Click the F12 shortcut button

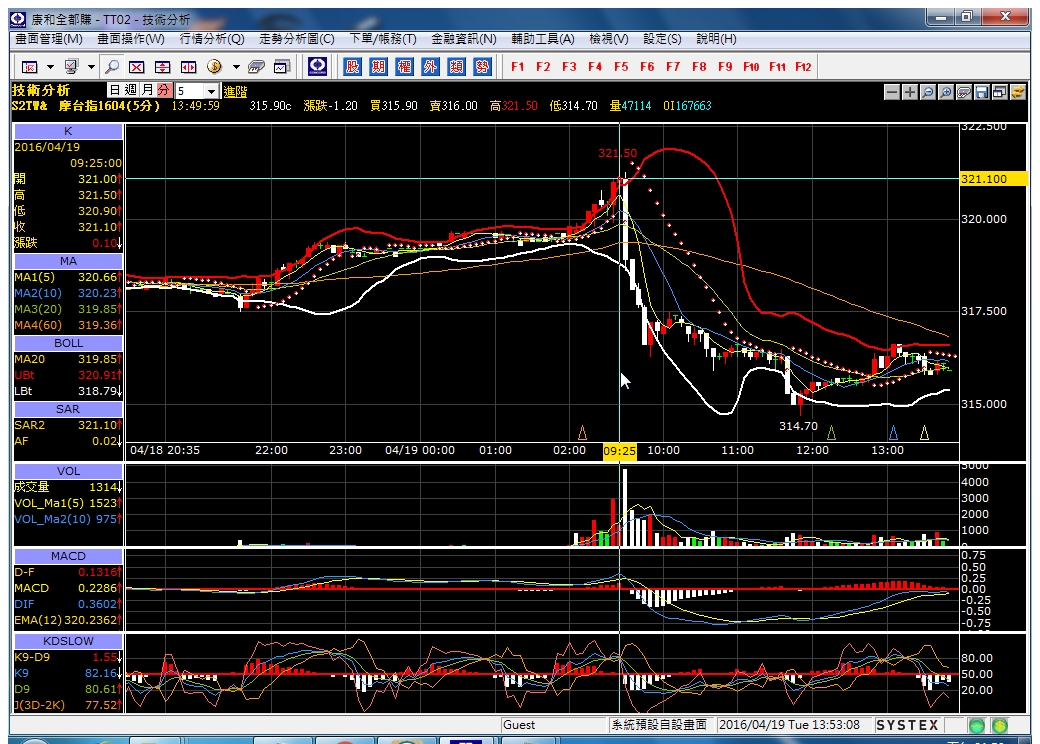(803, 66)
